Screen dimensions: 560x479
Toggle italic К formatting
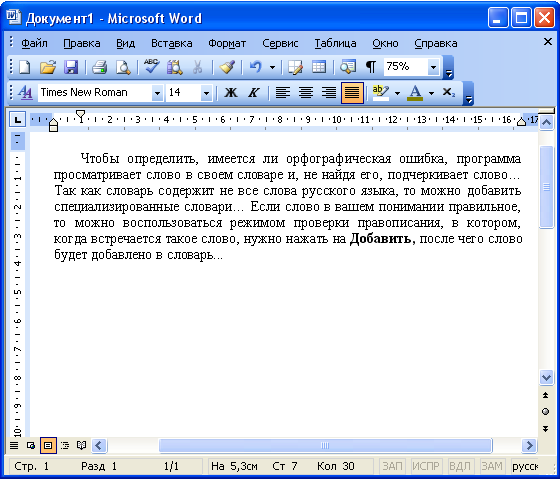(x=253, y=93)
